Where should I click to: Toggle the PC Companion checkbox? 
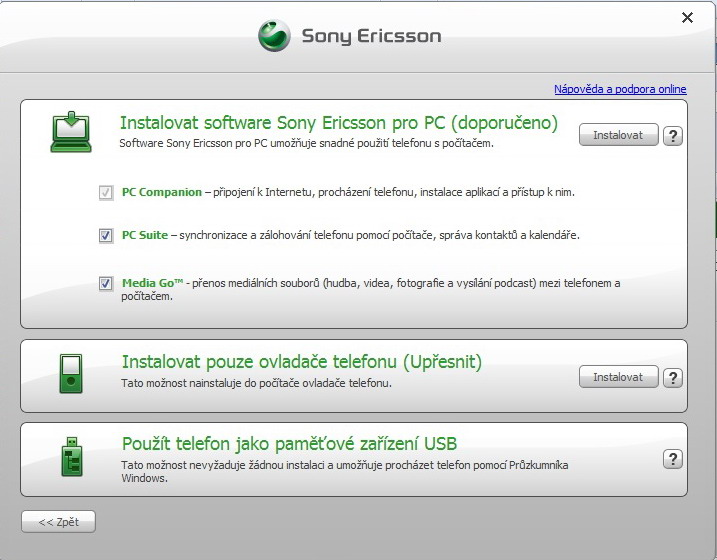(x=106, y=192)
